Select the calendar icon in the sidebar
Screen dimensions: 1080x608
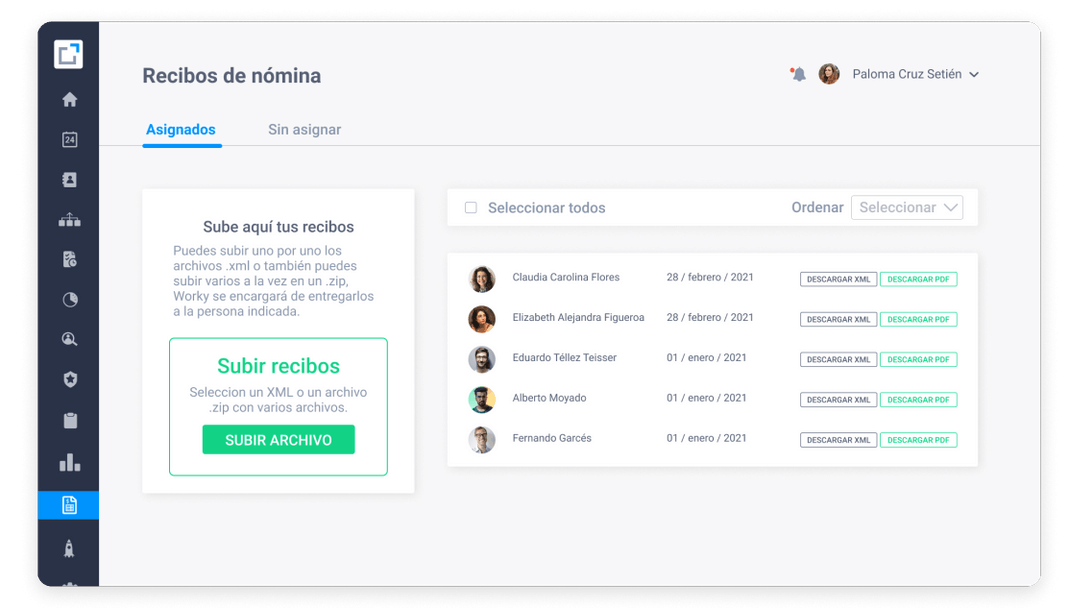click(69, 139)
